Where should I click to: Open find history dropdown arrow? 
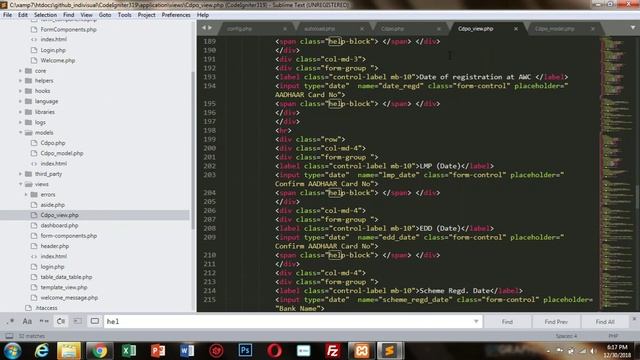476,322
